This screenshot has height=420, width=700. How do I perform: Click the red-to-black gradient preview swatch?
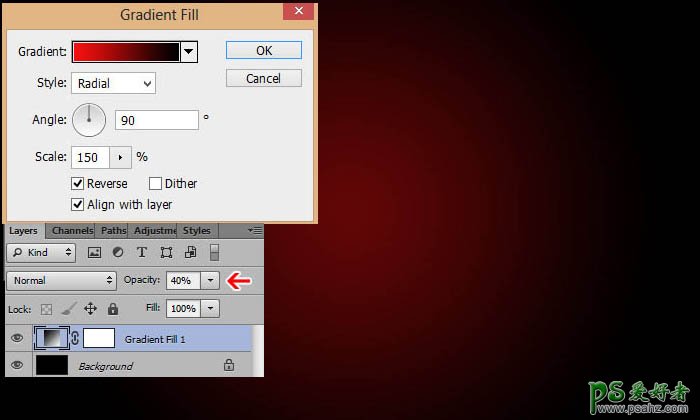125,52
